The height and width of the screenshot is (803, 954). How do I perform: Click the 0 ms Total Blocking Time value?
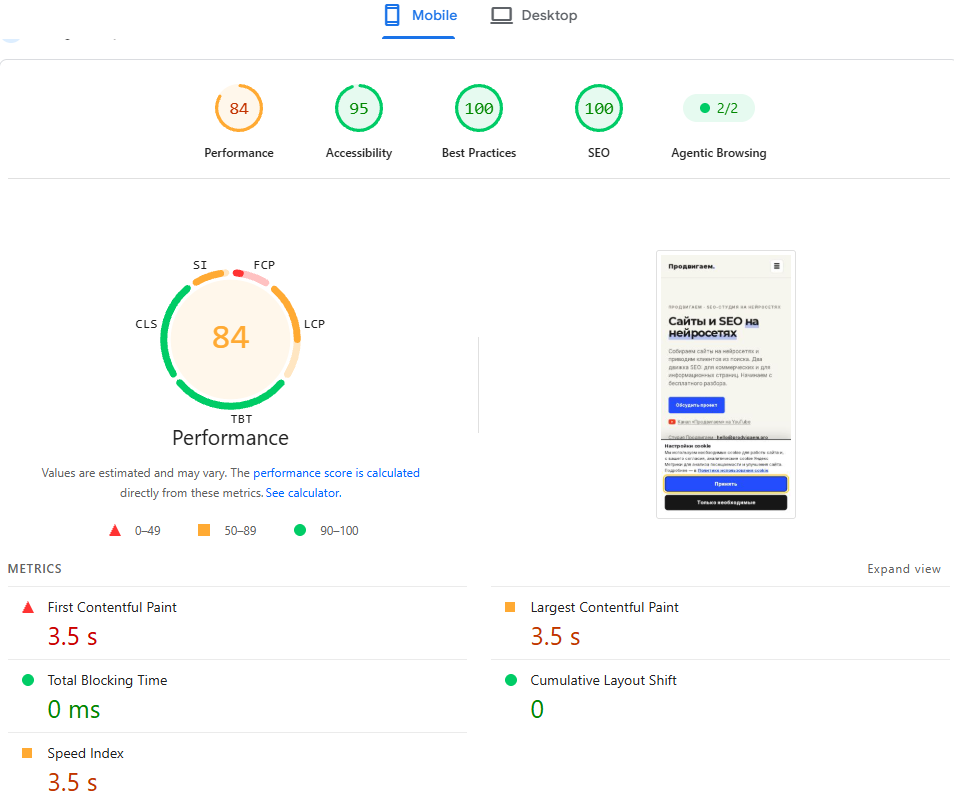pyautogui.click(x=74, y=709)
